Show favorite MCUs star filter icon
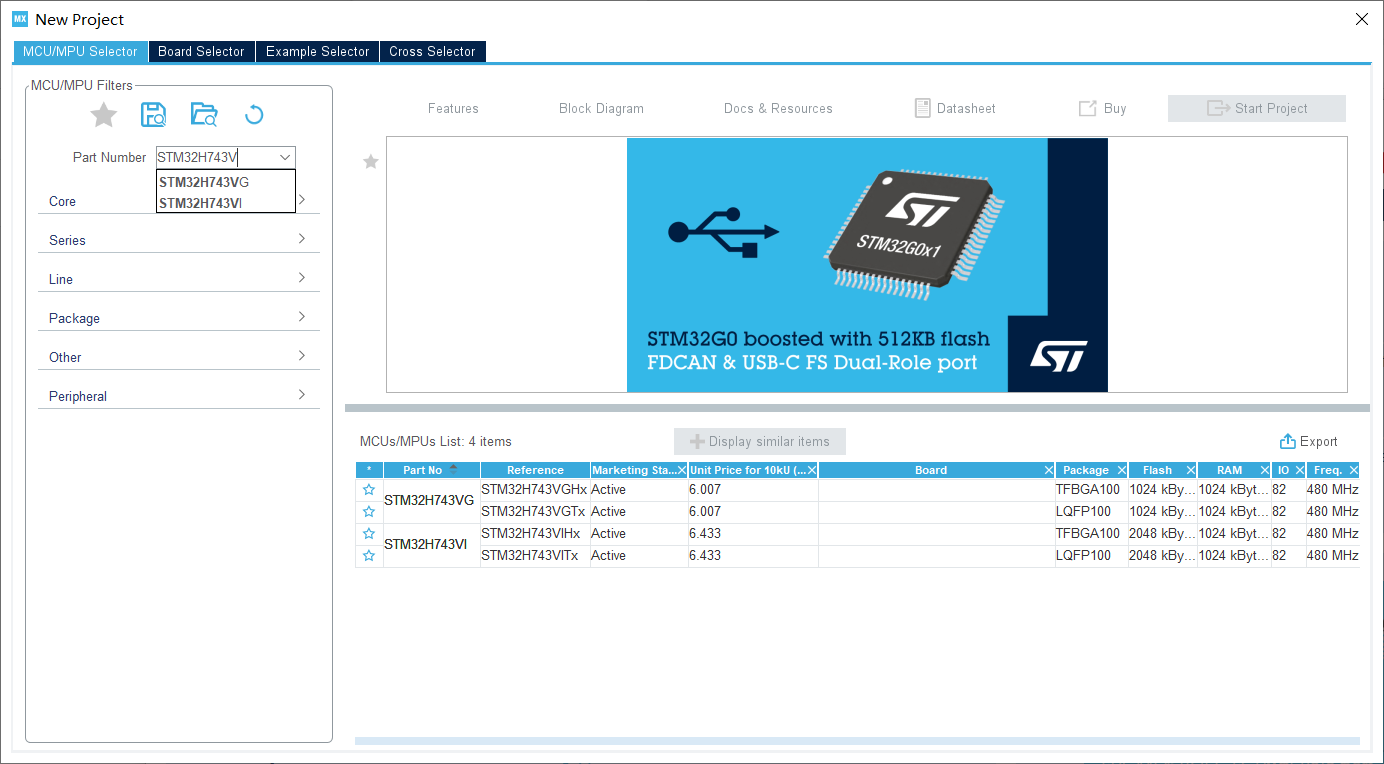 click(x=104, y=115)
